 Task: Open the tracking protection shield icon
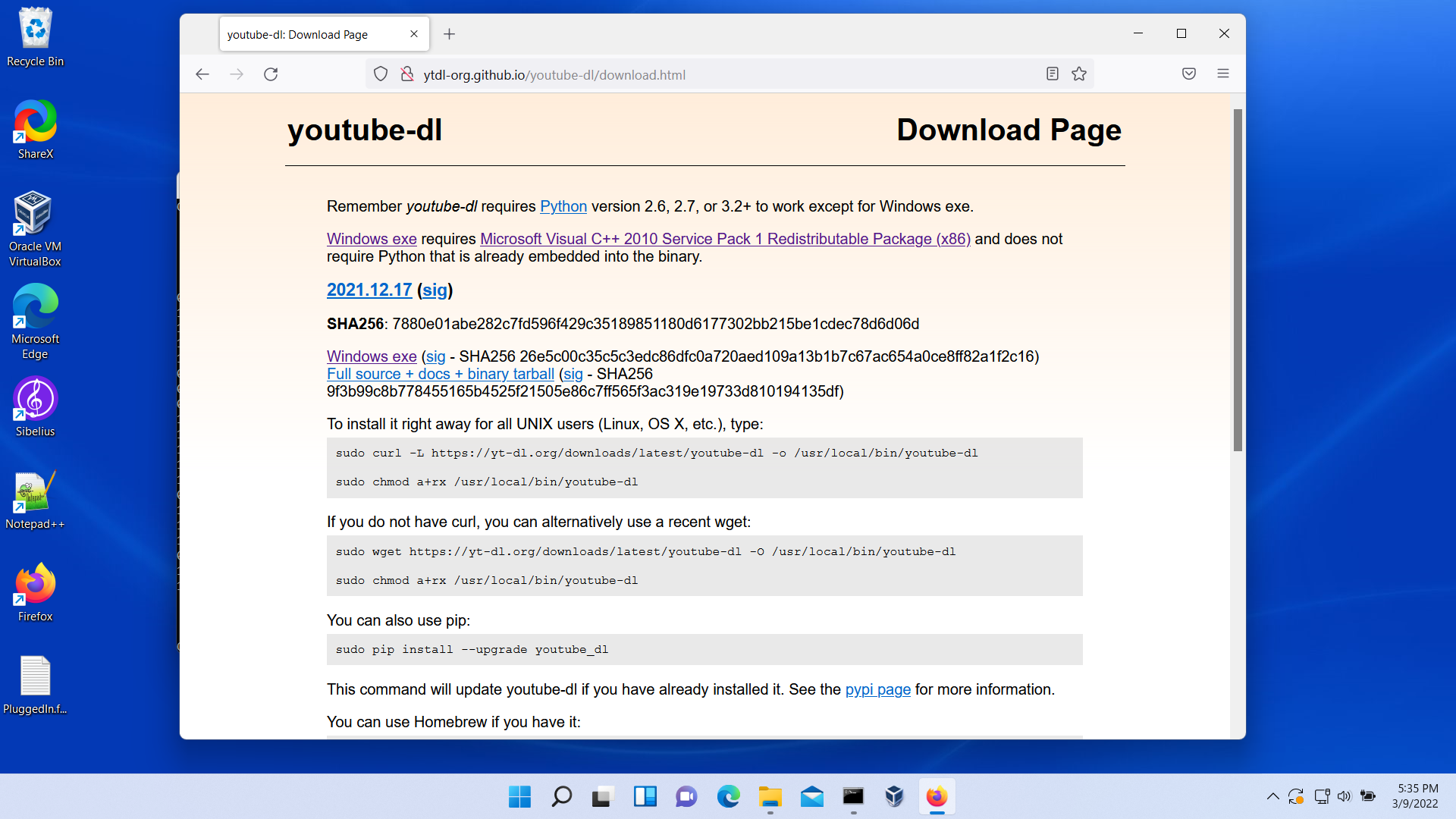click(x=381, y=74)
